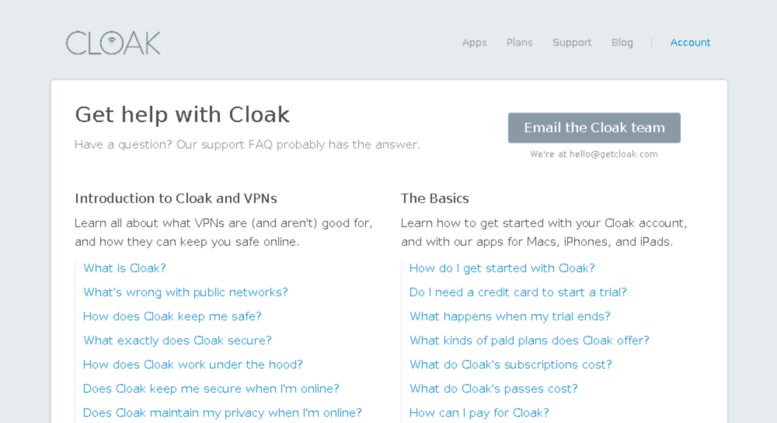Open 'What's wrong with public networks?'
The width and height of the screenshot is (777, 423).
[x=185, y=292]
